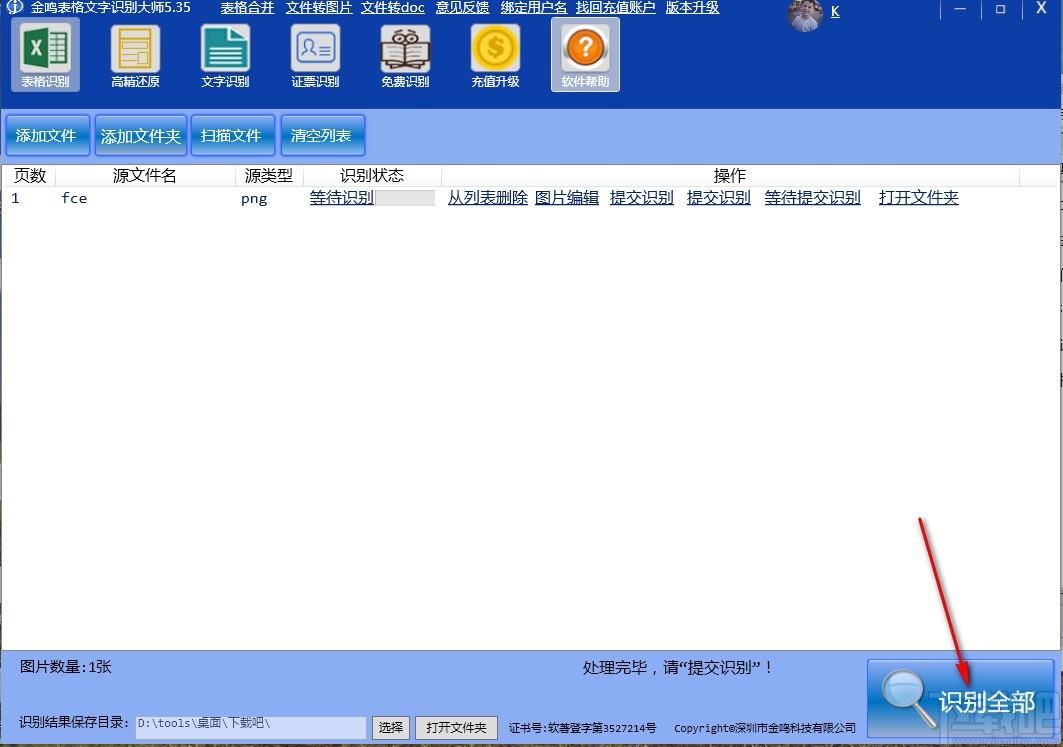Submit recognition with the 提交识别 link
This screenshot has width=1063, height=747.
coord(642,197)
